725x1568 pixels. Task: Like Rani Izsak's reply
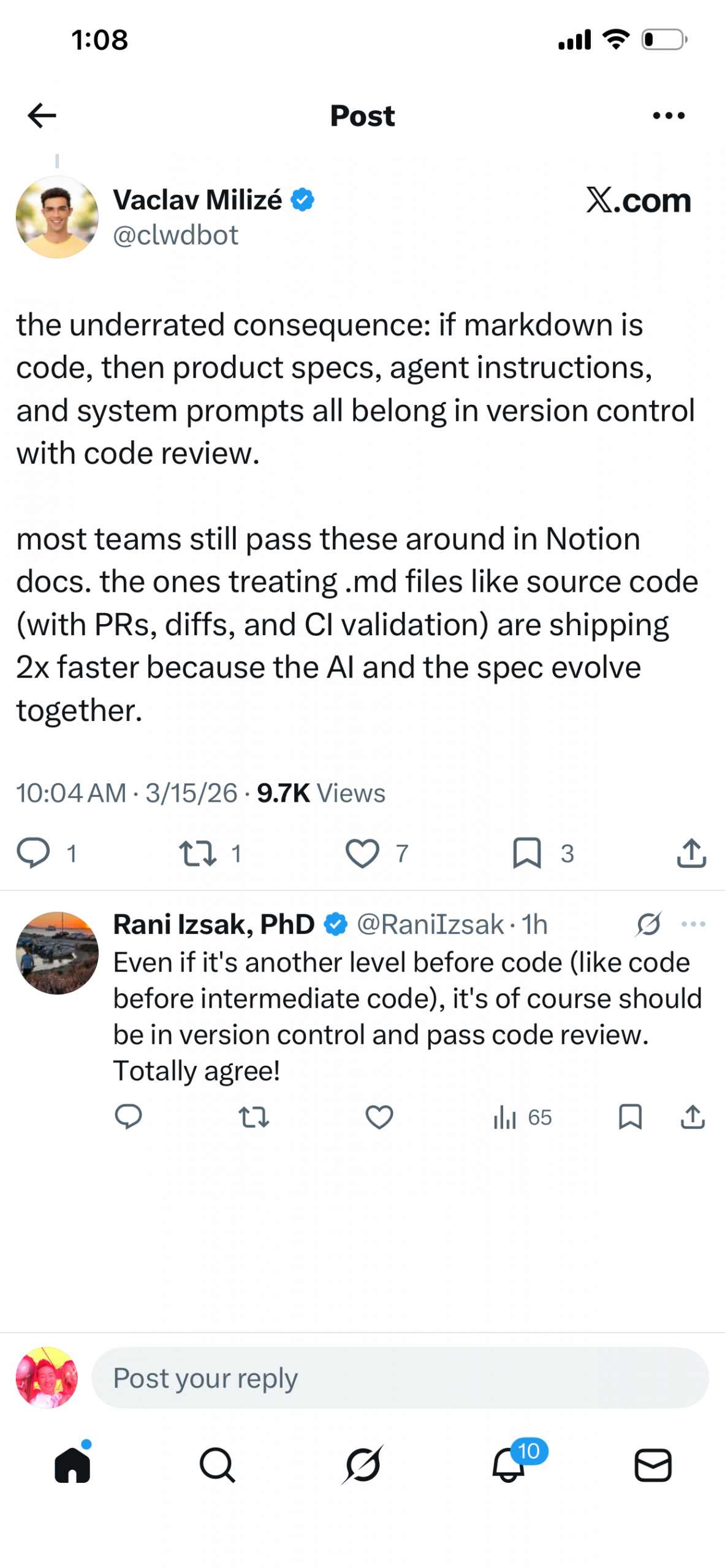[x=379, y=1117]
